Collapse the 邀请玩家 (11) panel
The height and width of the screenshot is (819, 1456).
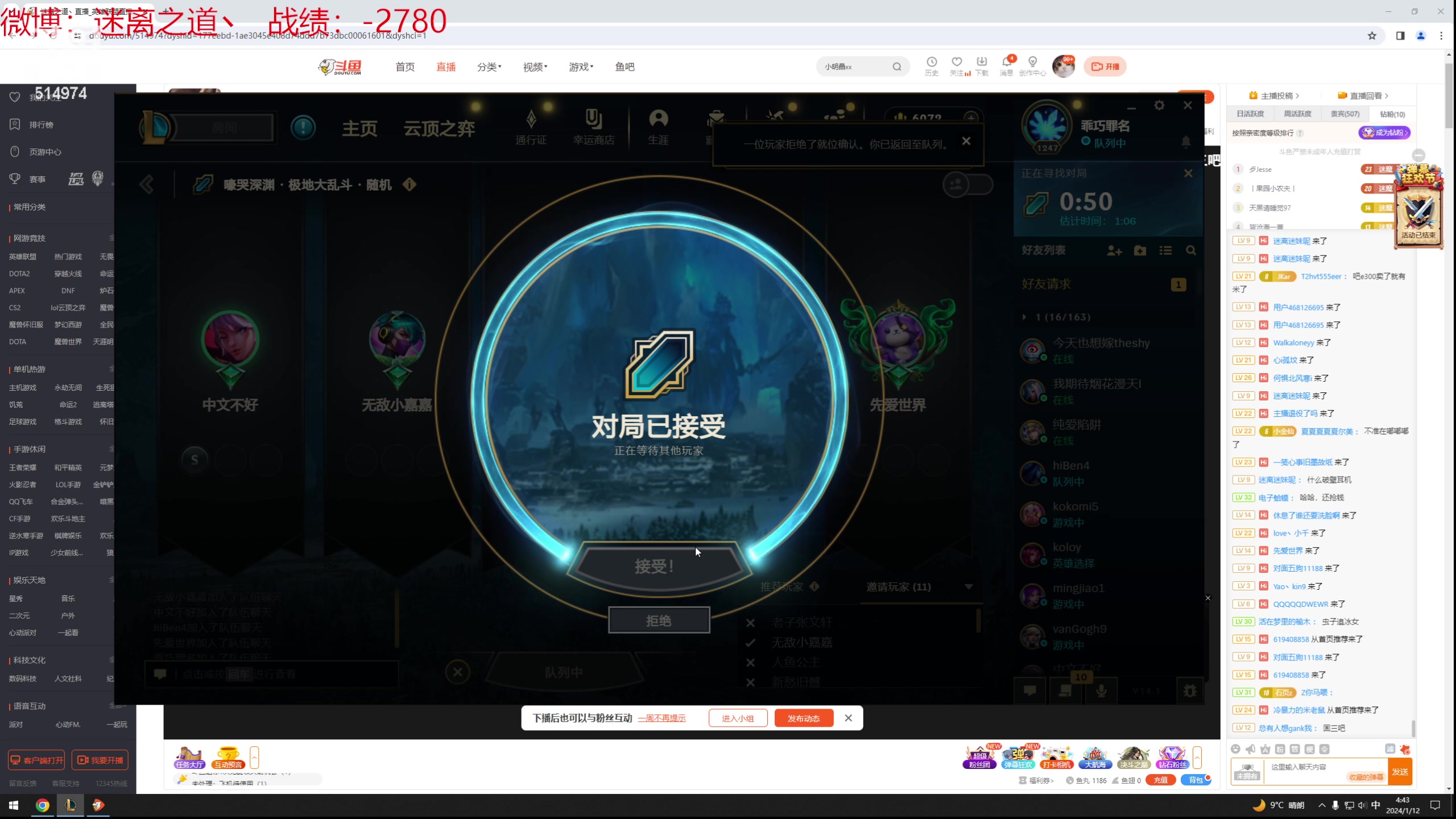(969, 586)
